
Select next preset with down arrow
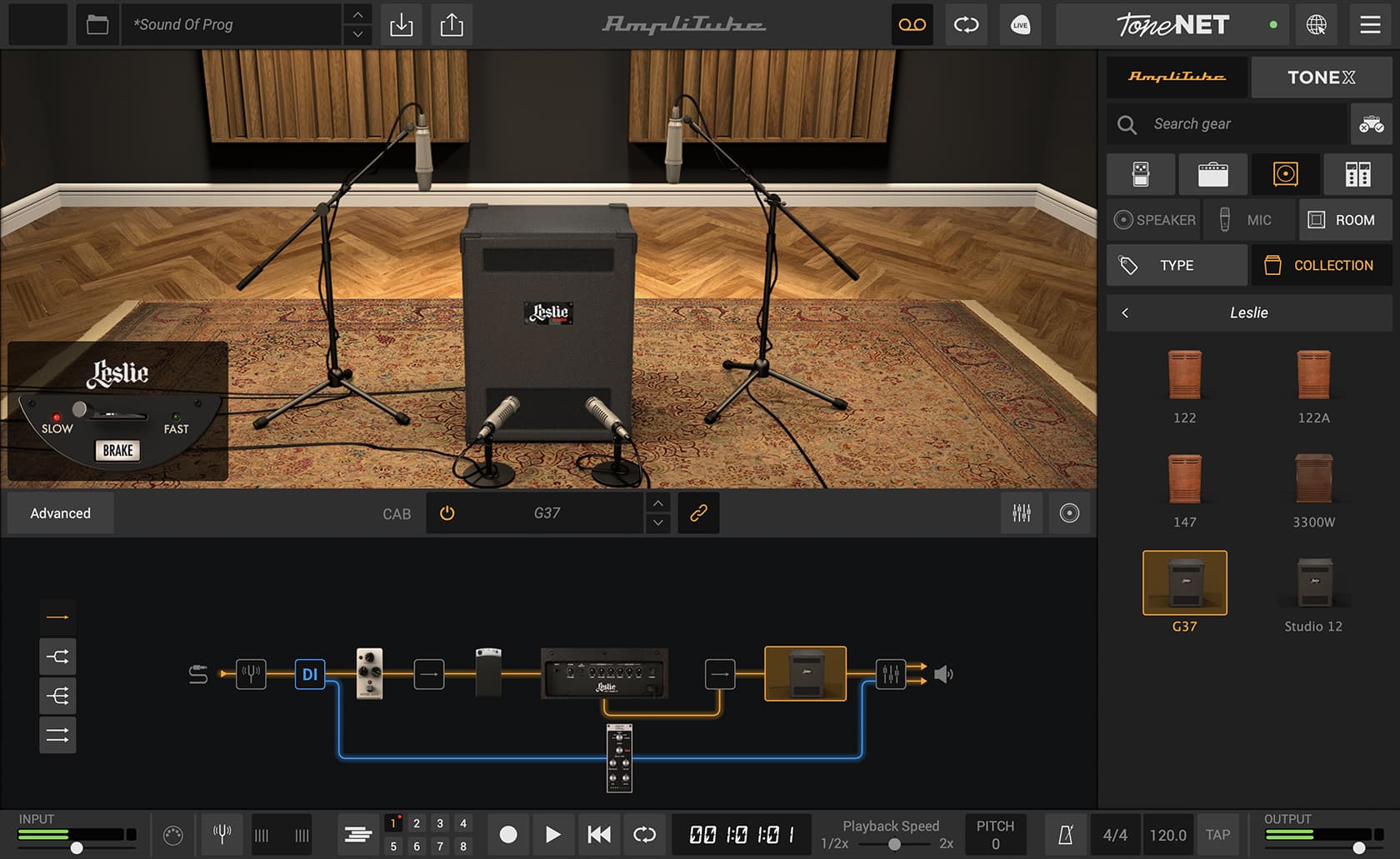click(x=357, y=35)
